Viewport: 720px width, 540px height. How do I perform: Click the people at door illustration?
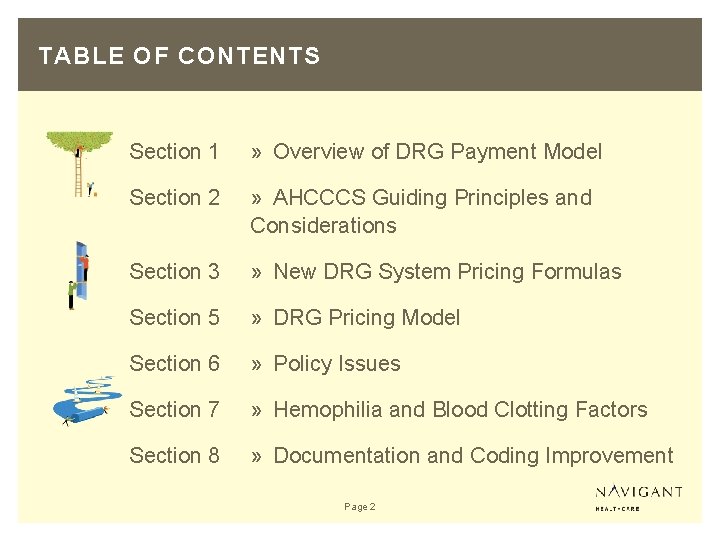78,275
